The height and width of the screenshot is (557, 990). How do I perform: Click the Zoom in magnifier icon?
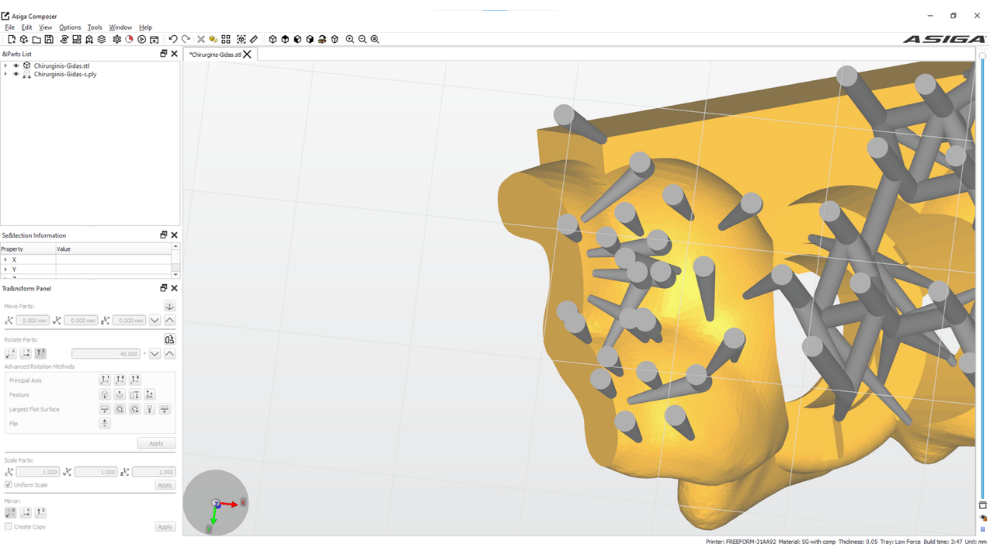(x=350, y=39)
